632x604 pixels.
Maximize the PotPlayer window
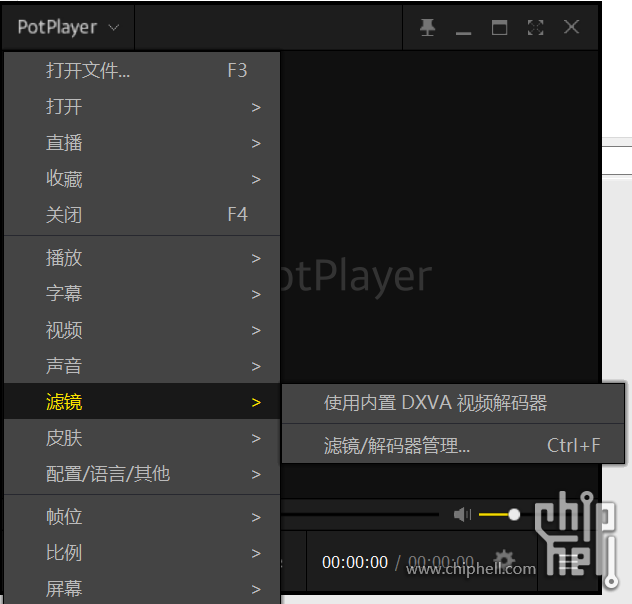pyautogui.click(x=499, y=28)
